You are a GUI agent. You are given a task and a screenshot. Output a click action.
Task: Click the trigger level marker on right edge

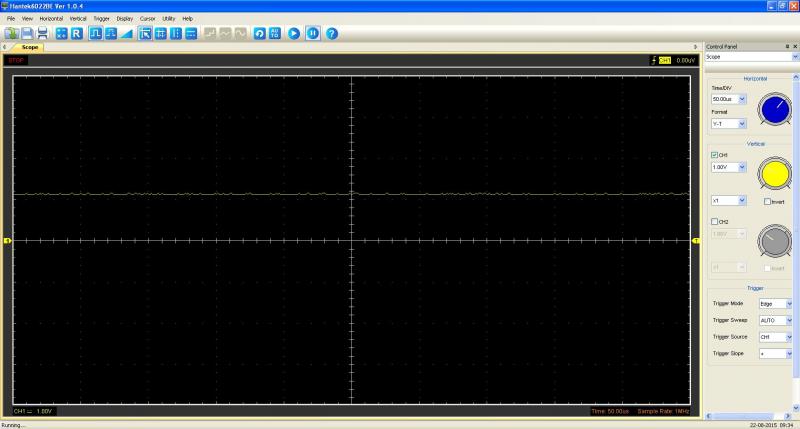(x=696, y=240)
